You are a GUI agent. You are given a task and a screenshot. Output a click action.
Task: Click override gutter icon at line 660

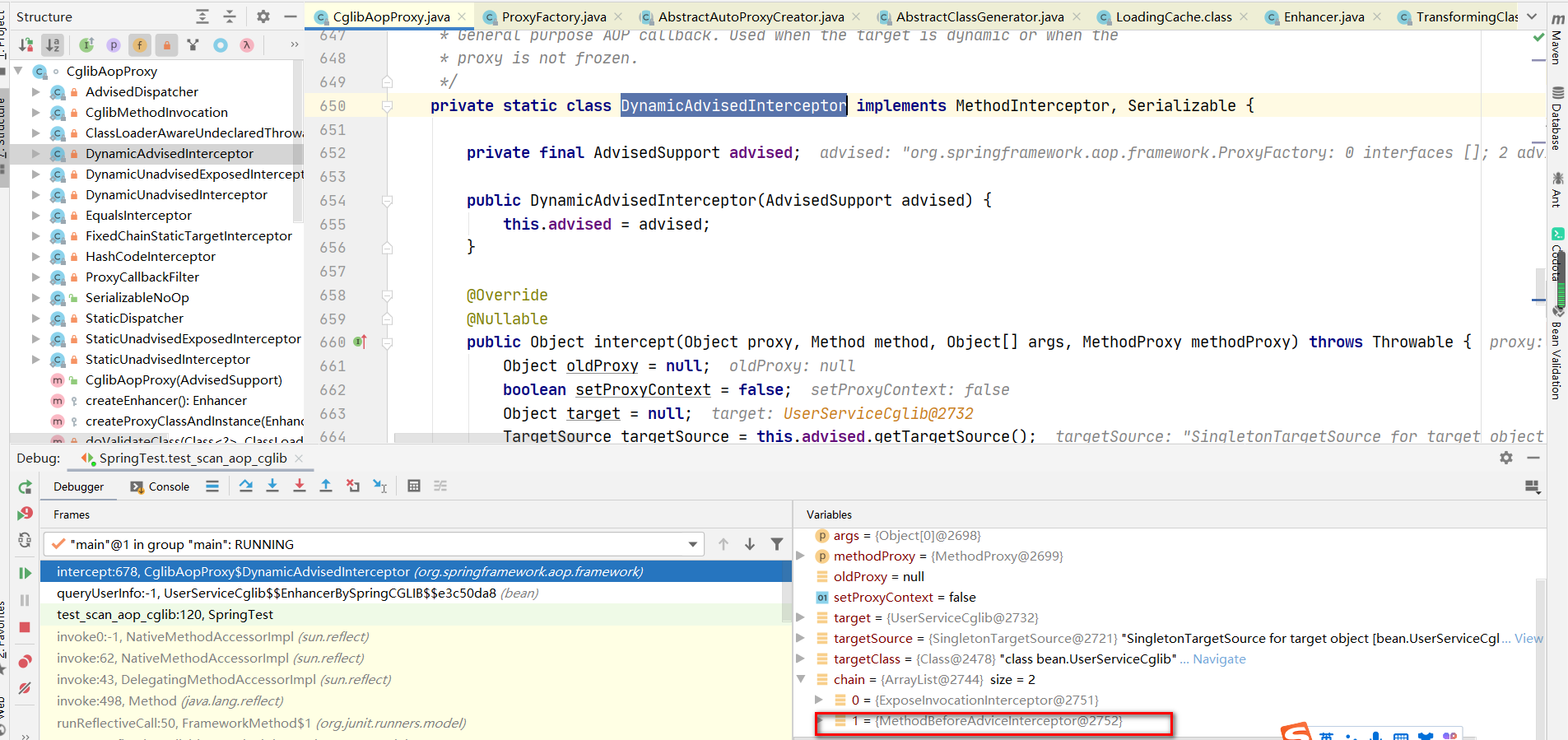coord(360,342)
